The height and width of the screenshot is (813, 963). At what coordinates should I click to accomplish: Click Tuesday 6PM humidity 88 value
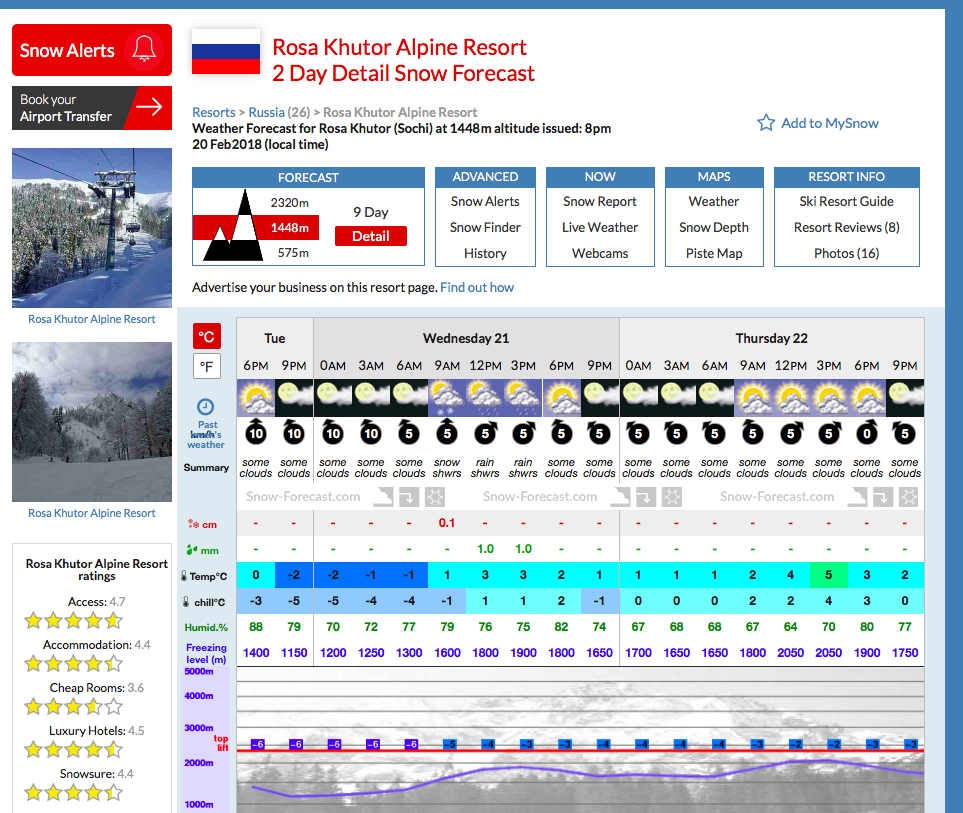point(255,627)
